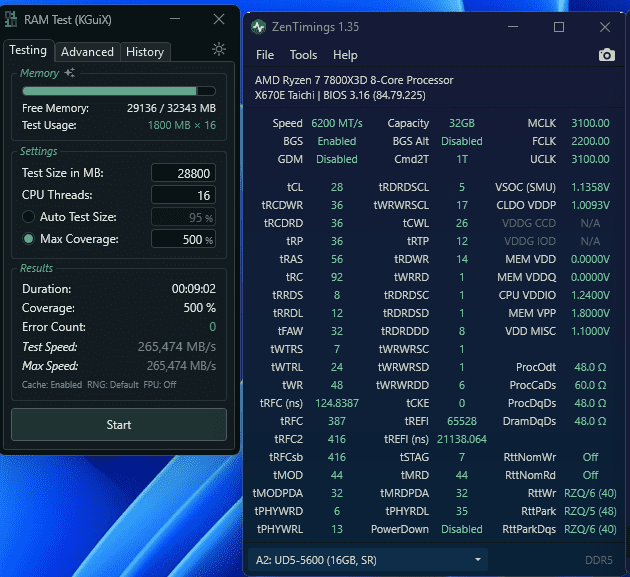
Task: Open the Advanced tab in RAM Test
Action: click(x=87, y=52)
